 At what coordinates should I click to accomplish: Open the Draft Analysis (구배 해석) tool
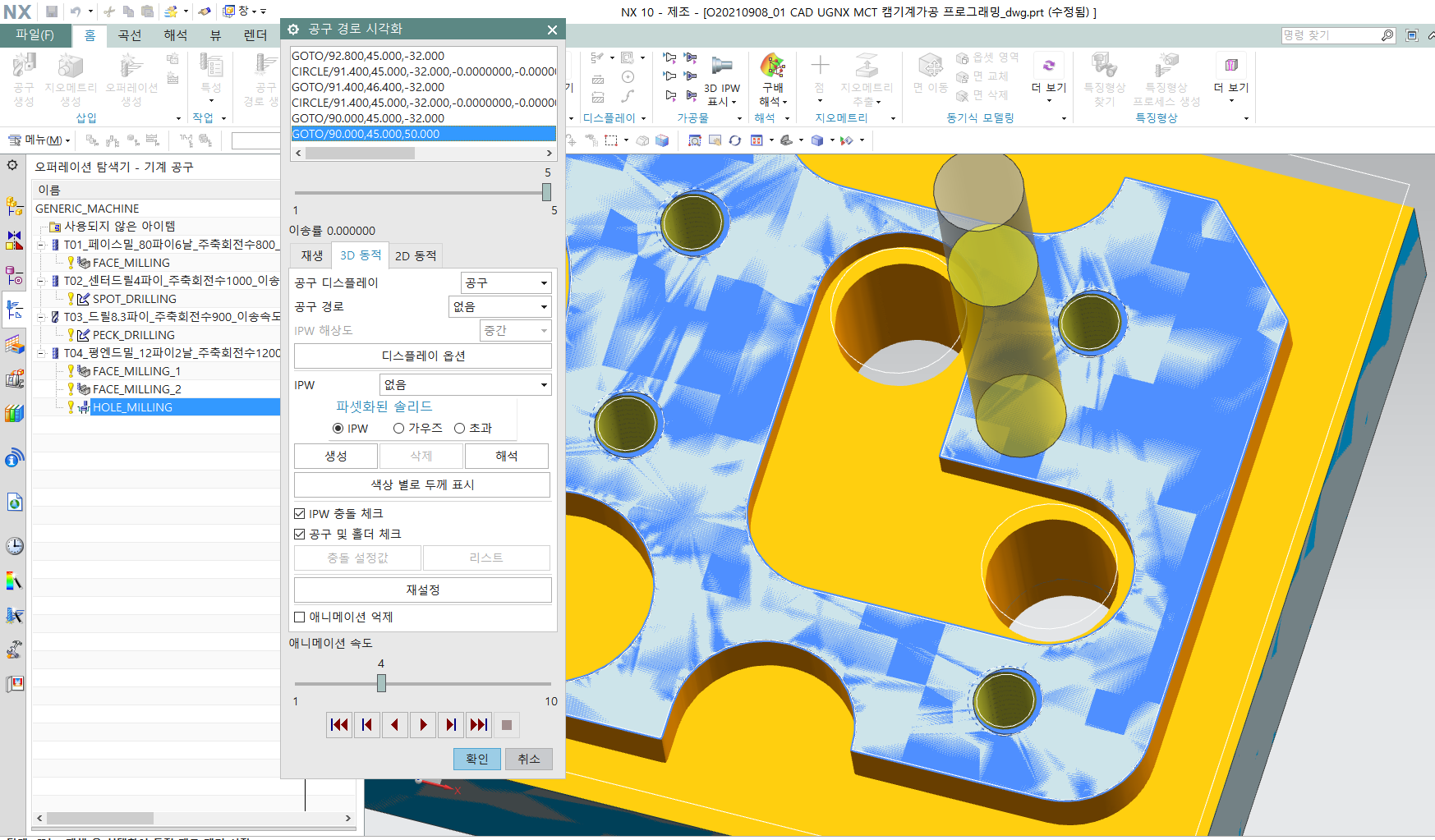(x=772, y=78)
